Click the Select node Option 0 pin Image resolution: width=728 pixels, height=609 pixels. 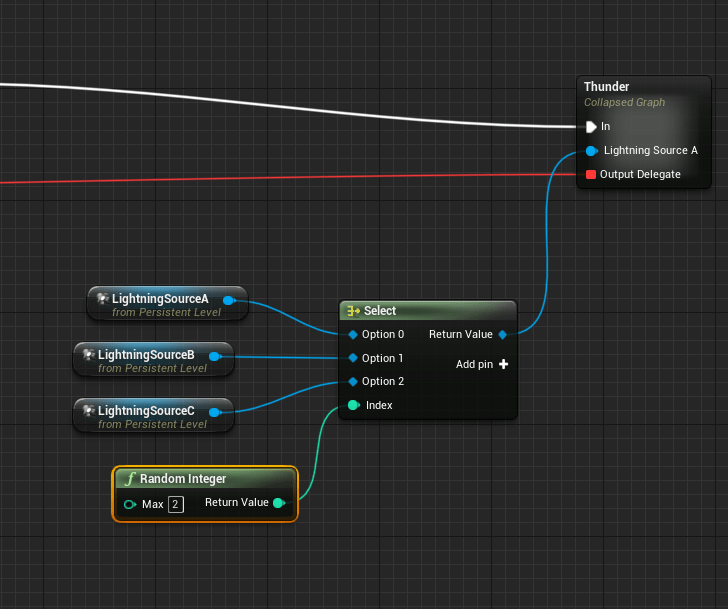(352, 334)
